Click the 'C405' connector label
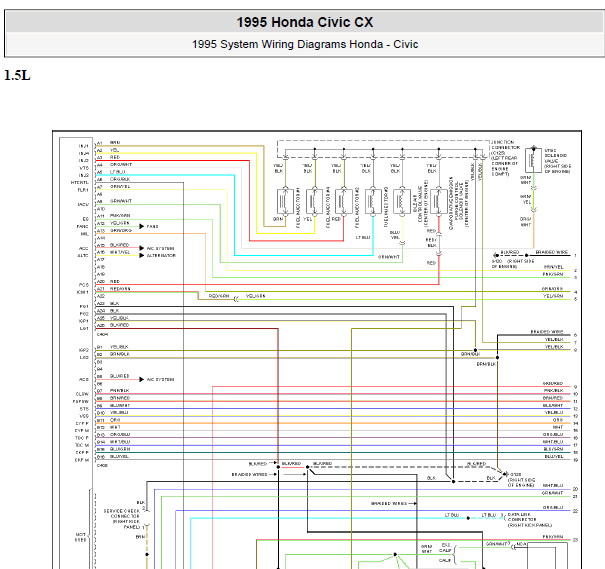This screenshot has width=605, height=569. [x=102, y=466]
